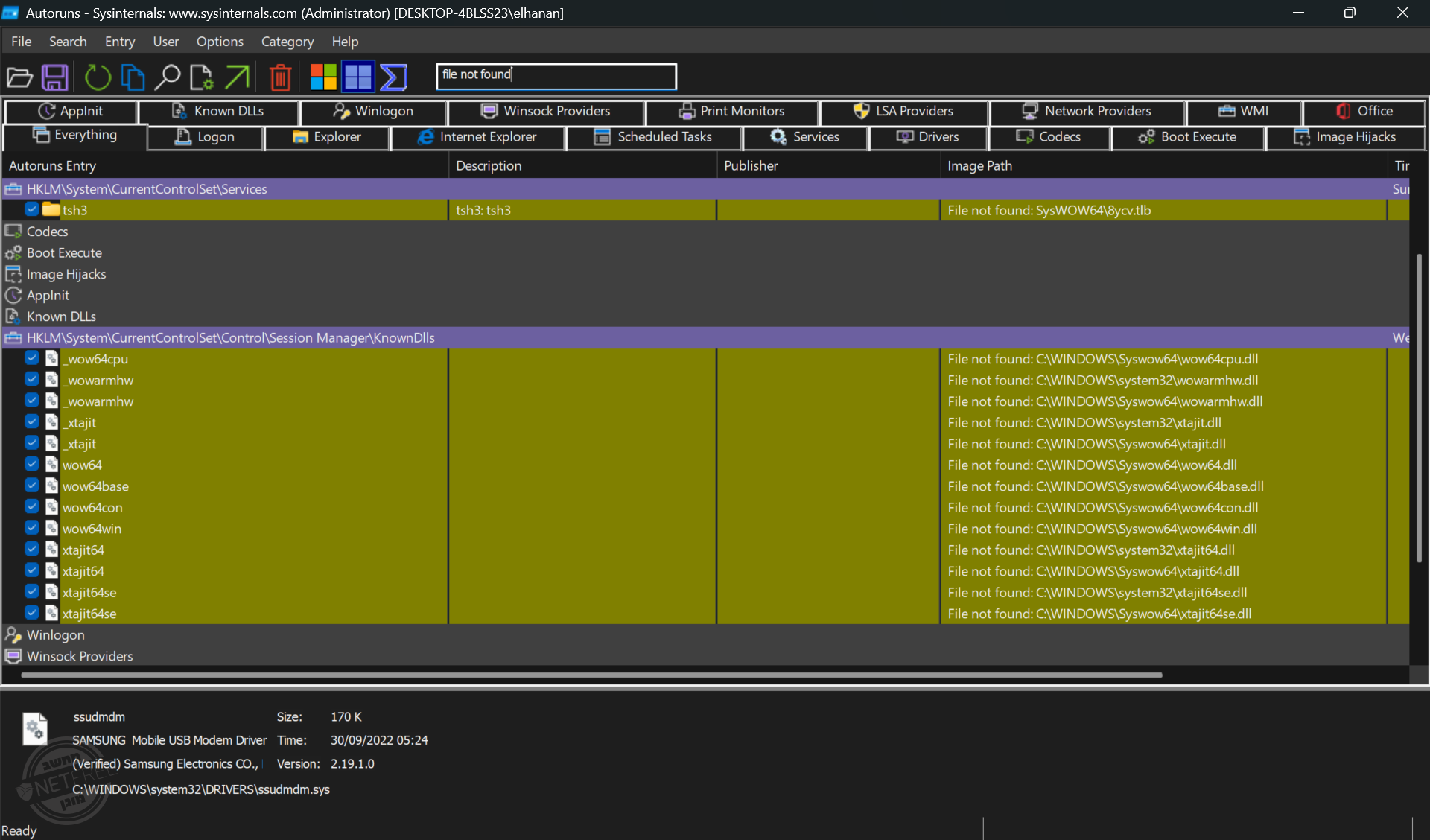Sort by the Description column header
Image resolution: width=1430 pixels, height=840 pixels.
coord(583,165)
